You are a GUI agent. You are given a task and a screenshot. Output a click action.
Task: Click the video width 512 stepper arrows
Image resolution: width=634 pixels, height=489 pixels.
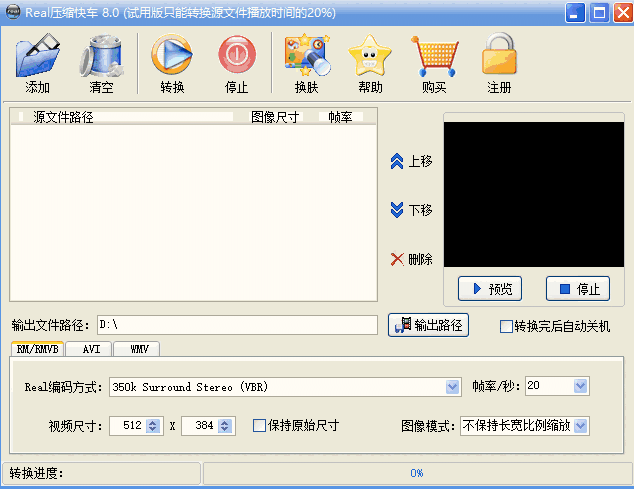152,425
